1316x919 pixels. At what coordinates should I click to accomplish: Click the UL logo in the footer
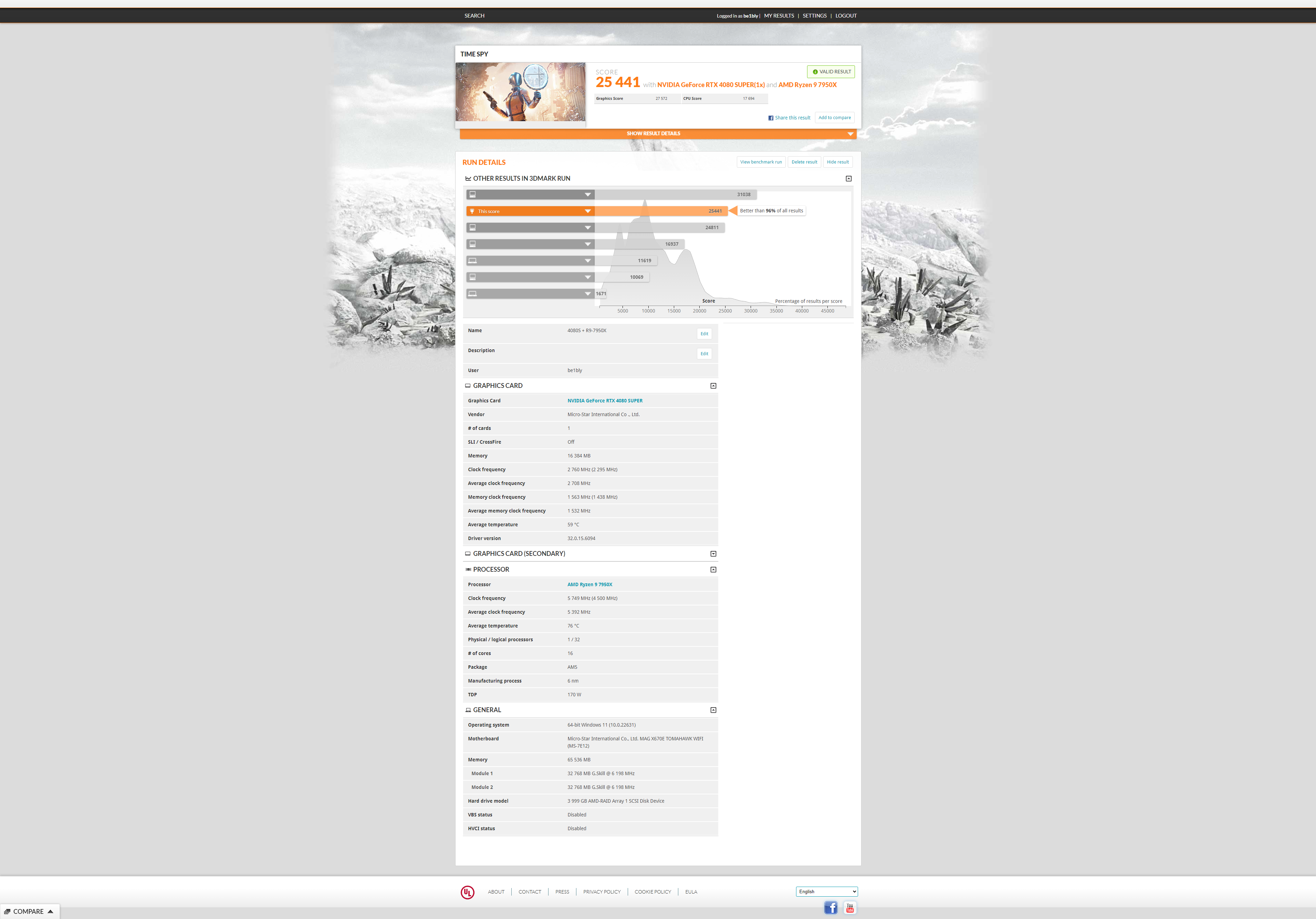tap(467, 892)
